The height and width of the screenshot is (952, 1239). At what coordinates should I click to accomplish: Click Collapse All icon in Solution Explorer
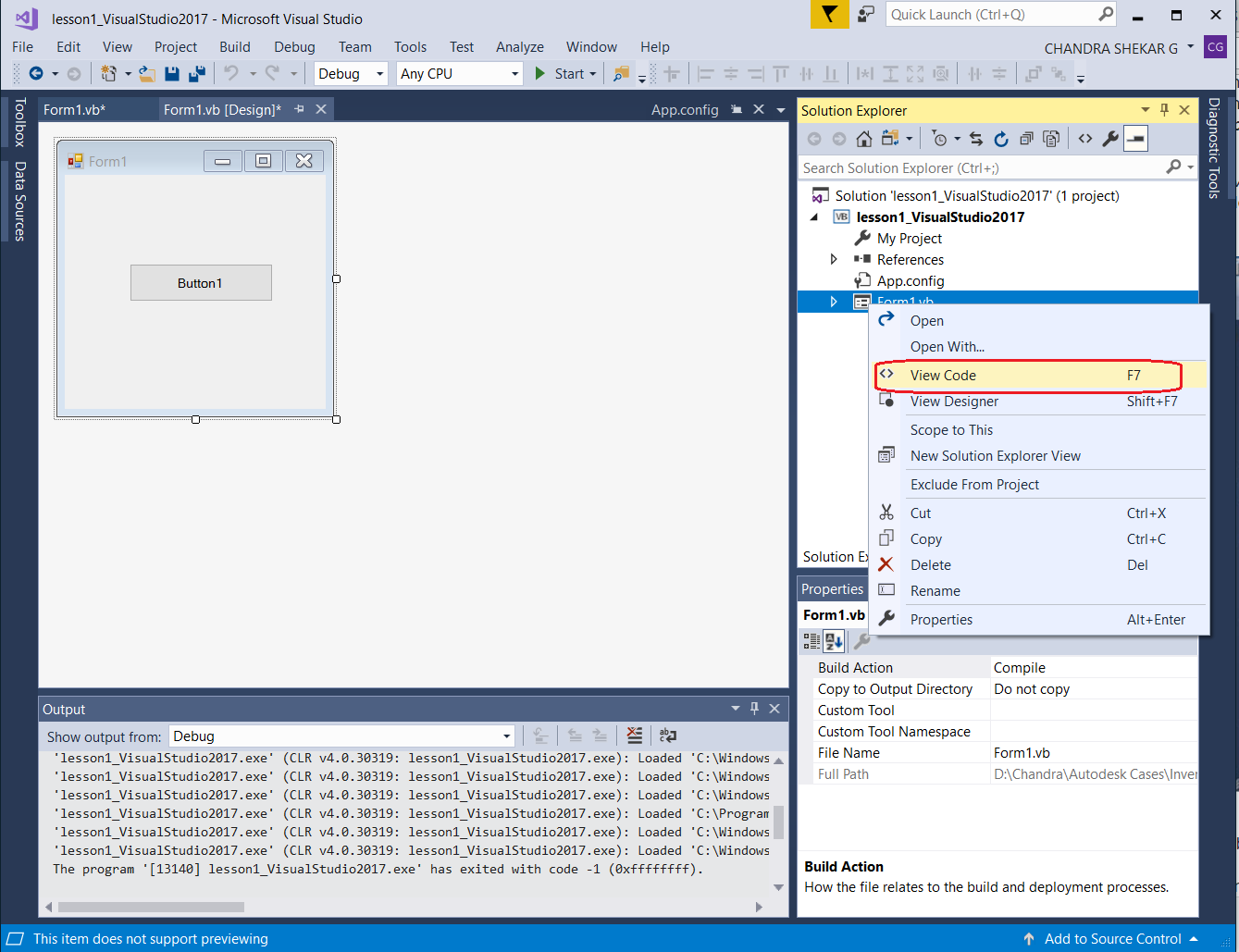(x=1026, y=139)
